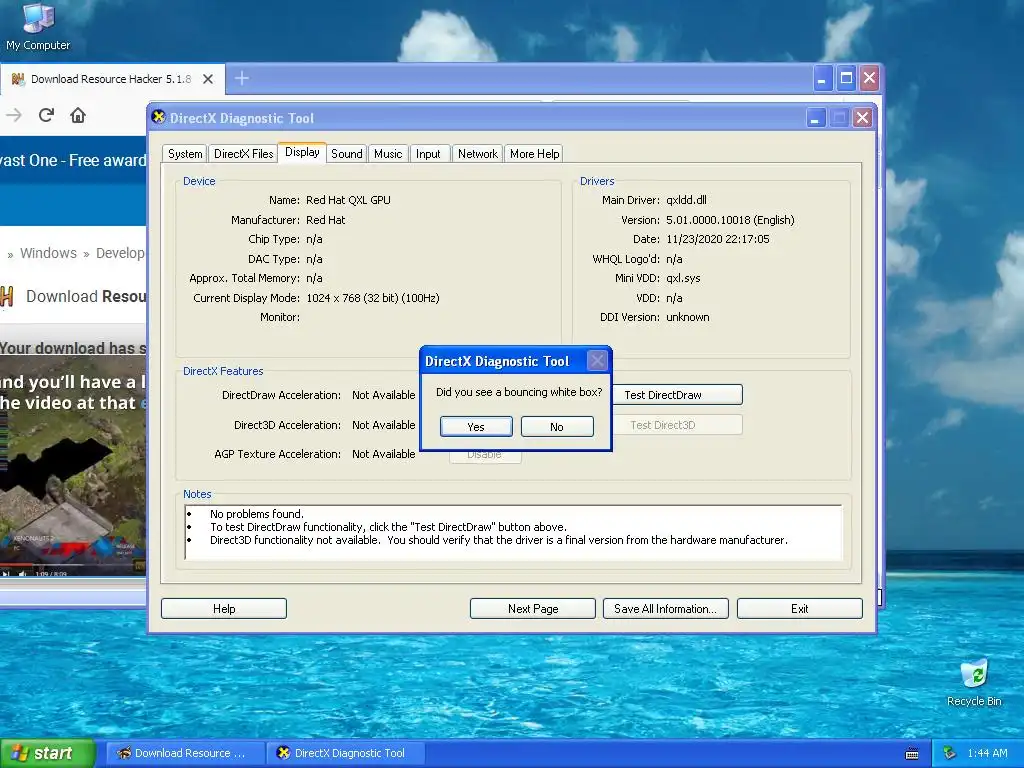This screenshot has height=768, width=1024.
Task: Switch to the Sound tab
Action: (x=346, y=153)
